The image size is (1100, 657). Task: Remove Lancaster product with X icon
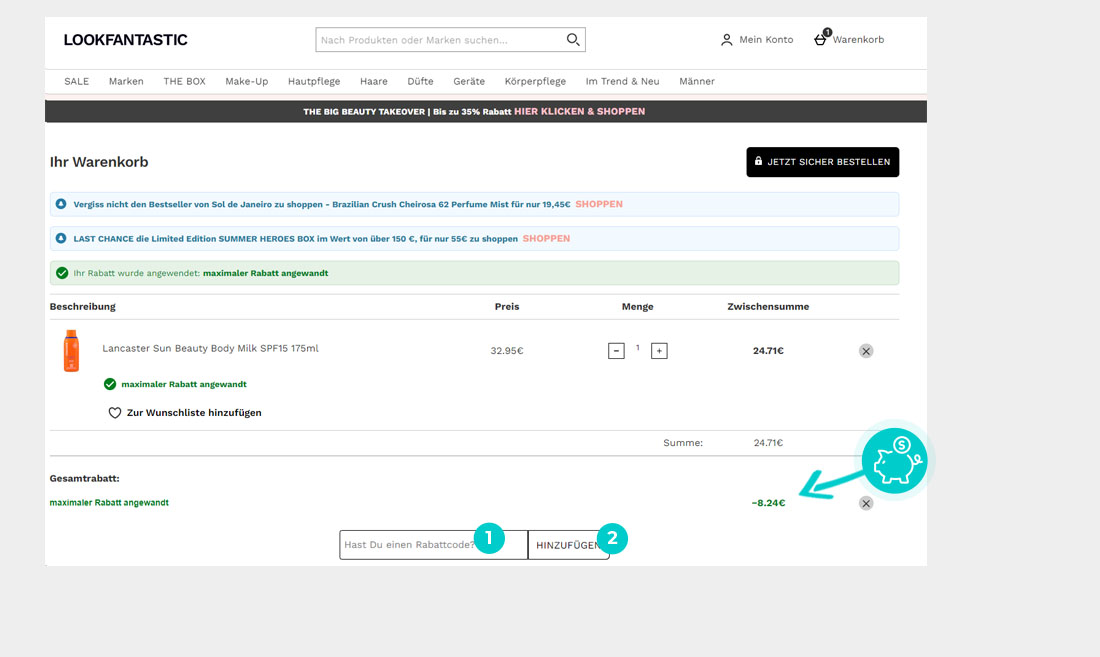tap(866, 351)
